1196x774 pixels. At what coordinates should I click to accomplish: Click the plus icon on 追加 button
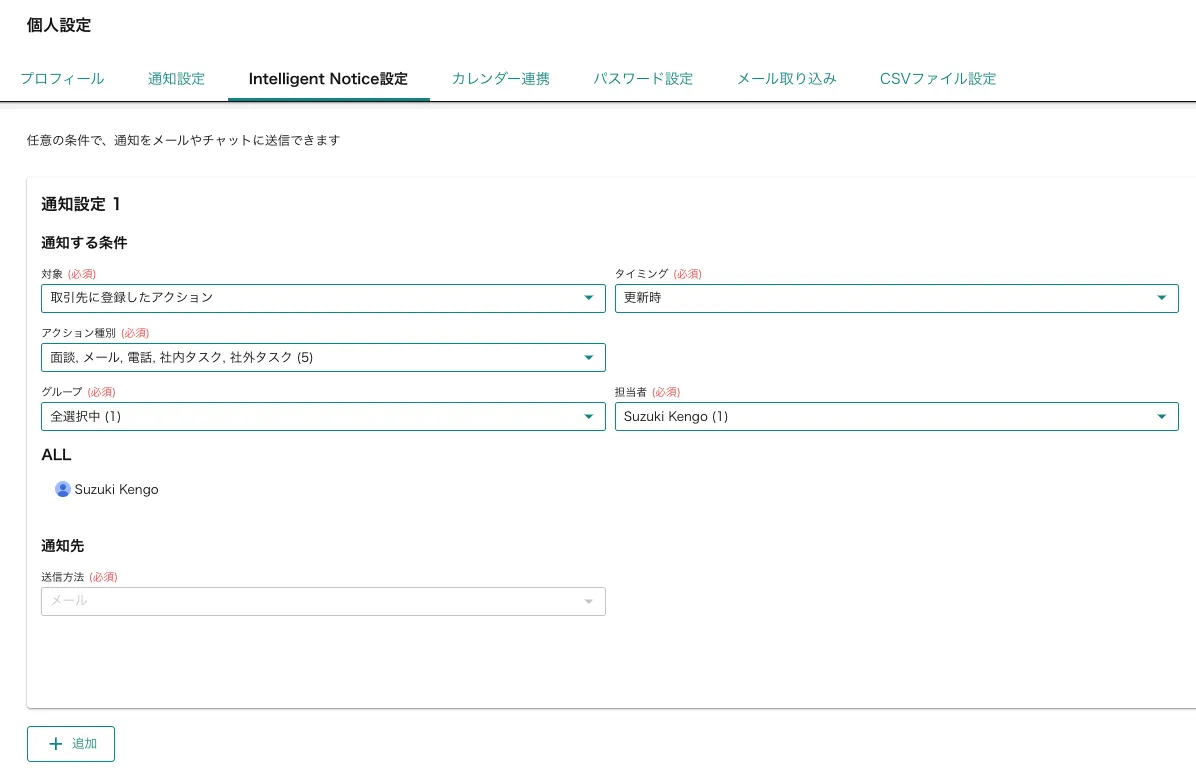coord(56,744)
